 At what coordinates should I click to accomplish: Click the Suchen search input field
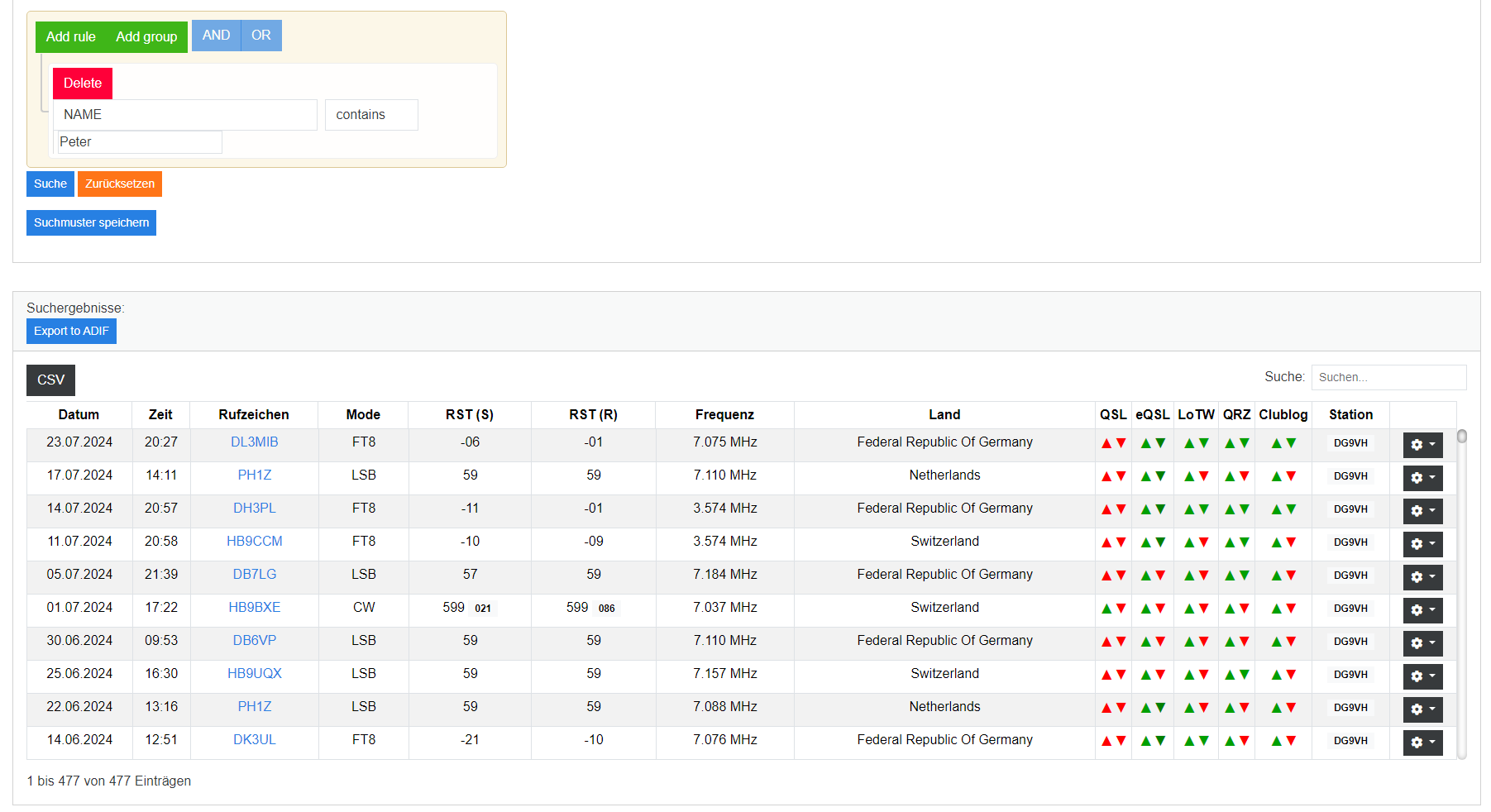[1388, 377]
